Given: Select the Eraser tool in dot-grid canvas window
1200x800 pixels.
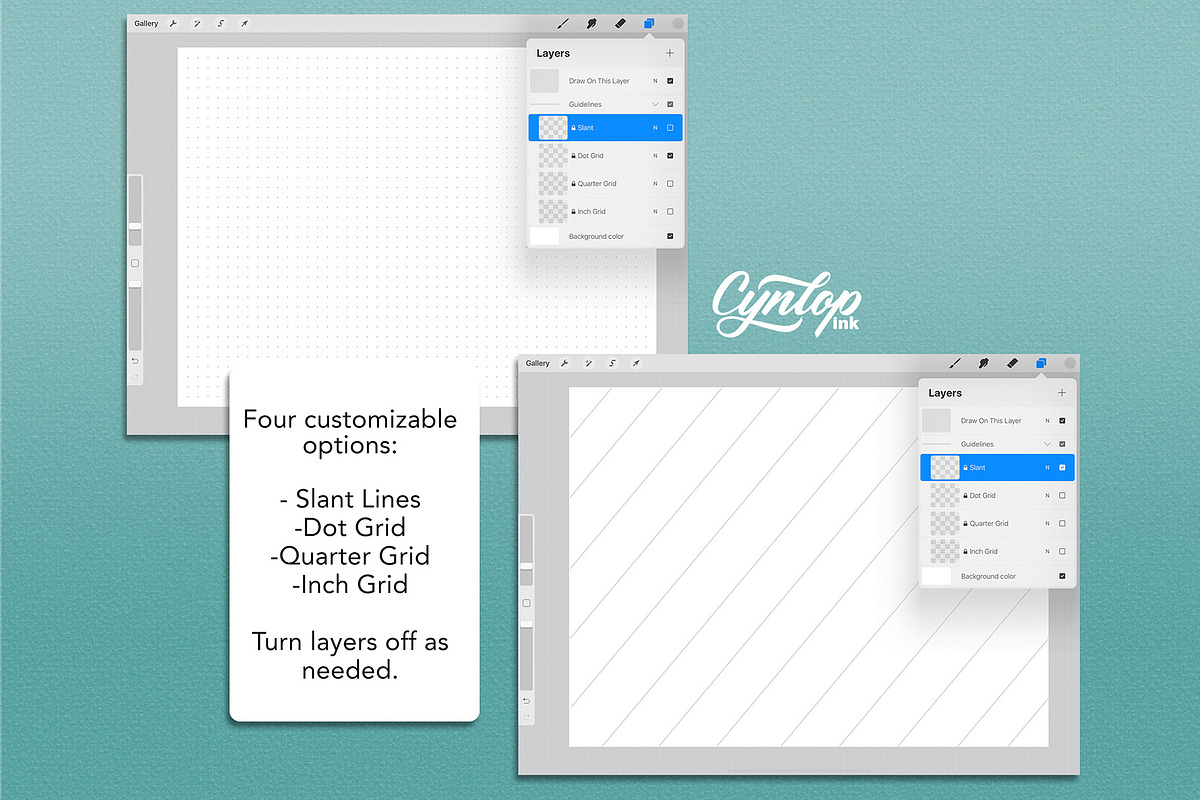Looking at the screenshot, I should pyautogui.click(x=620, y=23).
